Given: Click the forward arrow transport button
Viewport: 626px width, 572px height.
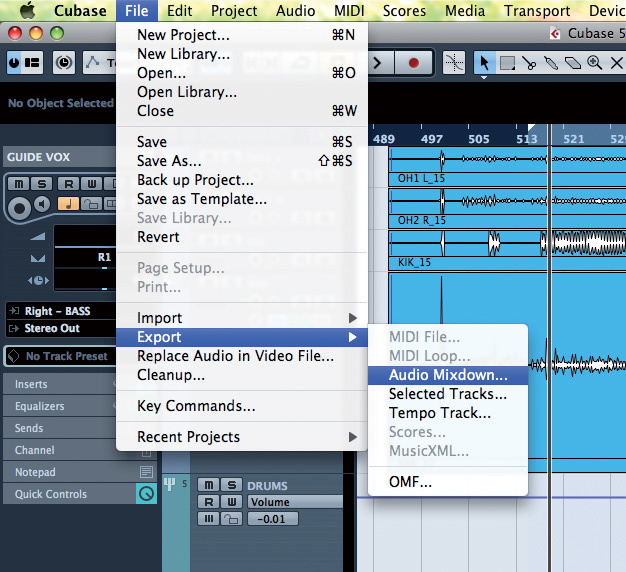Looking at the screenshot, I should [378, 63].
